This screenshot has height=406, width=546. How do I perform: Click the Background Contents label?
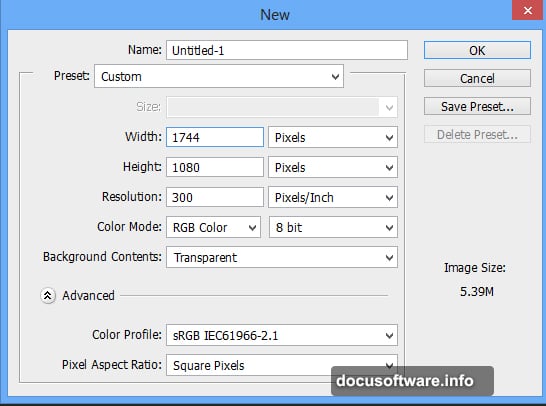pos(102,257)
